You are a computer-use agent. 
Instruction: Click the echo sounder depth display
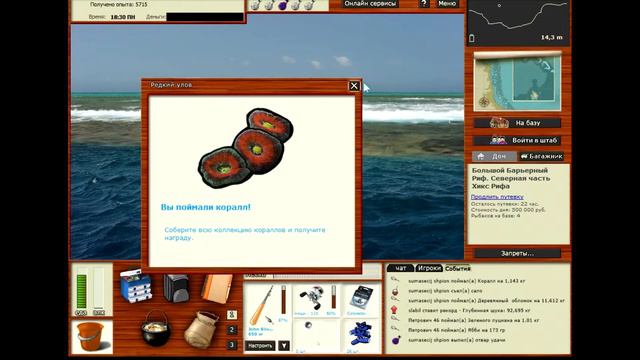pyautogui.click(x=518, y=22)
